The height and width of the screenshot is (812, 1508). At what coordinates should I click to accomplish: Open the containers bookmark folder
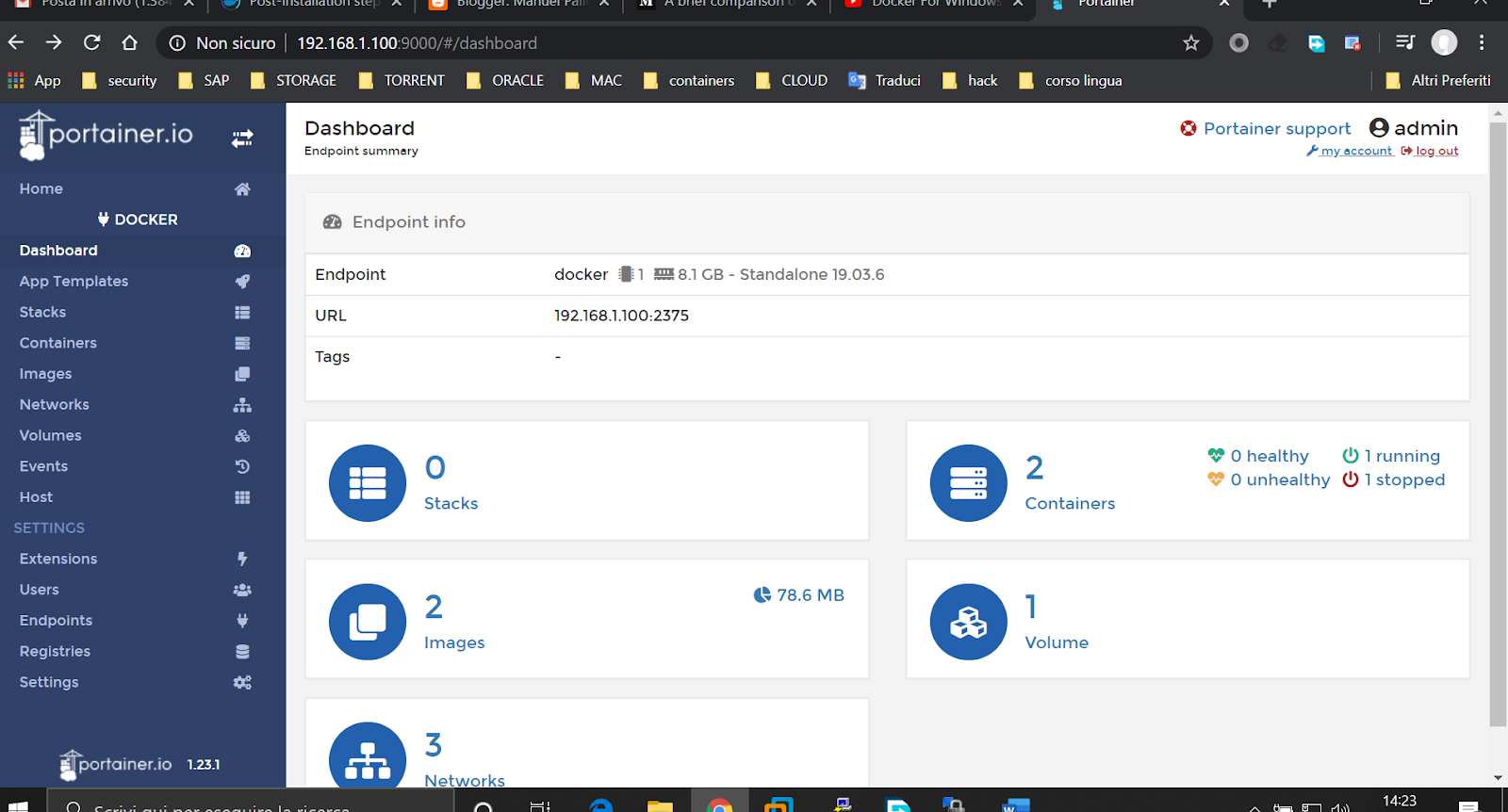pyautogui.click(x=688, y=81)
